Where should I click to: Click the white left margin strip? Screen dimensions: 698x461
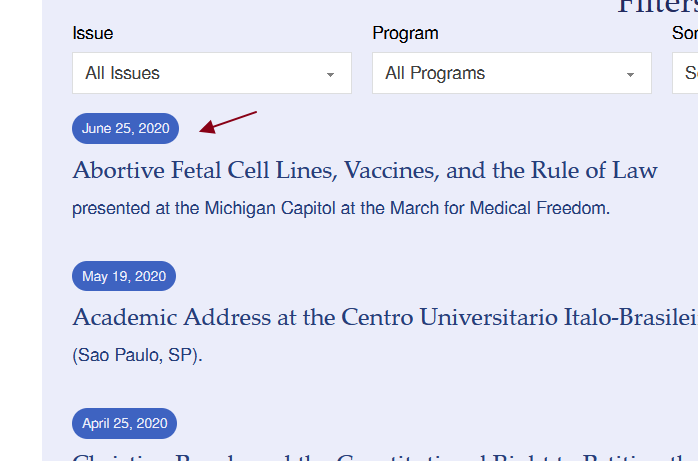point(21,230)
